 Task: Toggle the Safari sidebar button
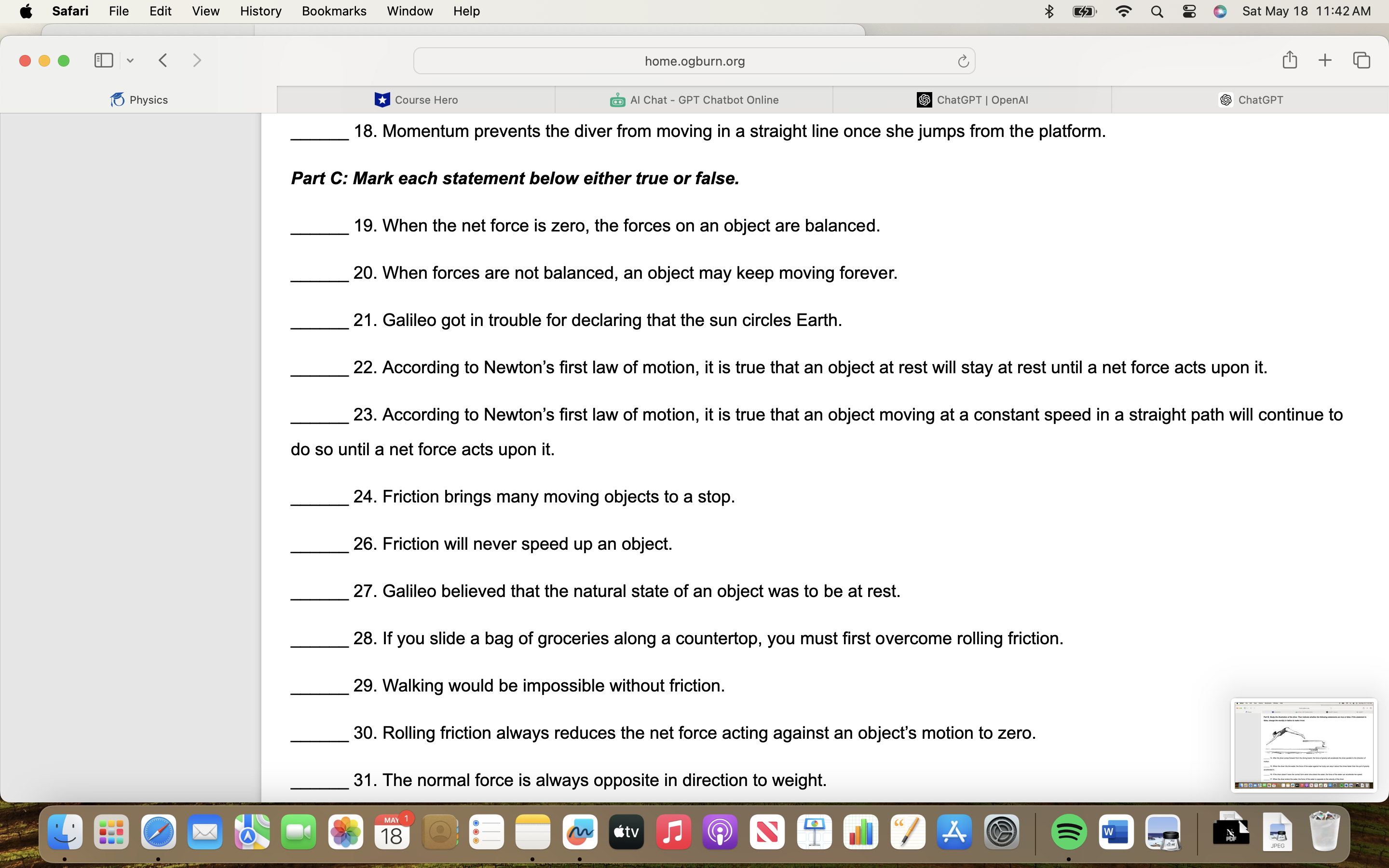click(103, 60)
